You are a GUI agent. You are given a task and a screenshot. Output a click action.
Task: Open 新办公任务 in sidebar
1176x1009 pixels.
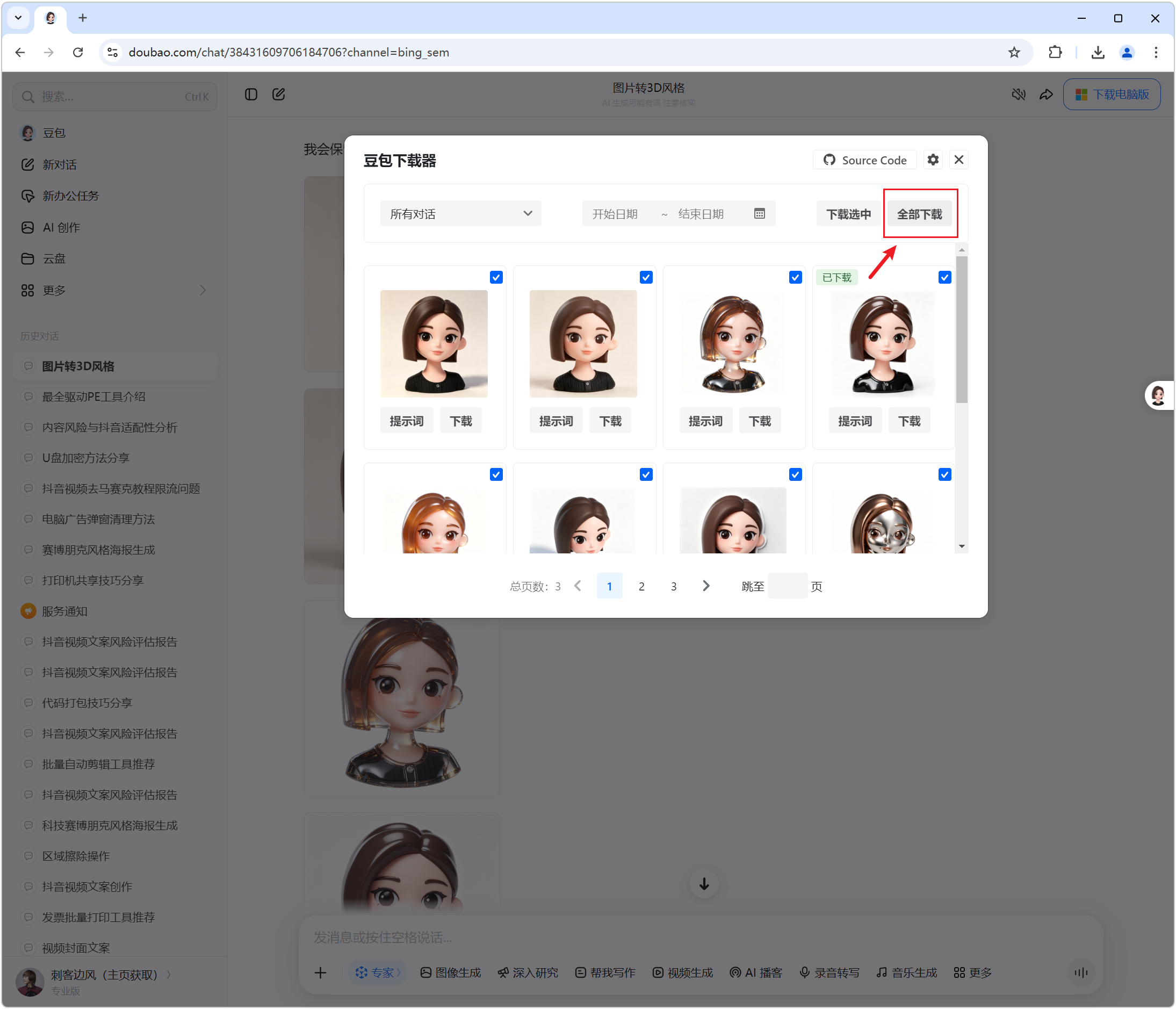[x=115, y=196]
